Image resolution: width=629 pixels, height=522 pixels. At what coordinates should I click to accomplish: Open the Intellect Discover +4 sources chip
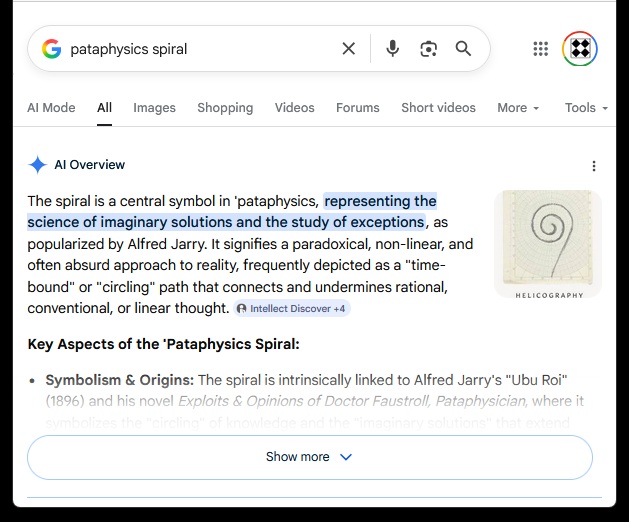[292, 309]
